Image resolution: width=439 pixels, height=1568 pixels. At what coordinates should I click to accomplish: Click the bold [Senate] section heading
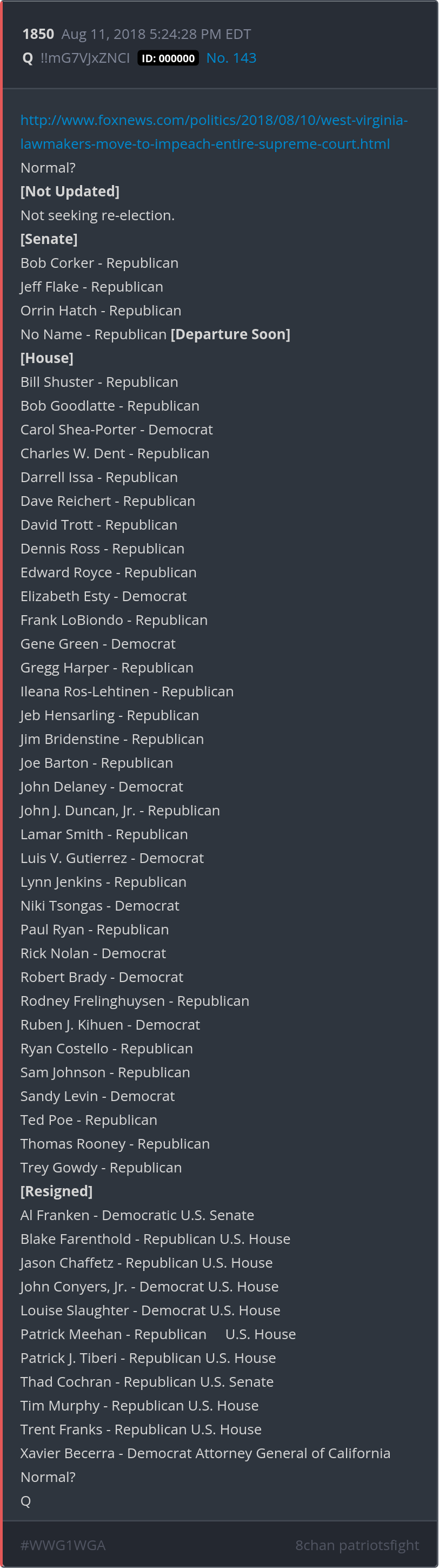pyautogui.click(x=49, y=239)
